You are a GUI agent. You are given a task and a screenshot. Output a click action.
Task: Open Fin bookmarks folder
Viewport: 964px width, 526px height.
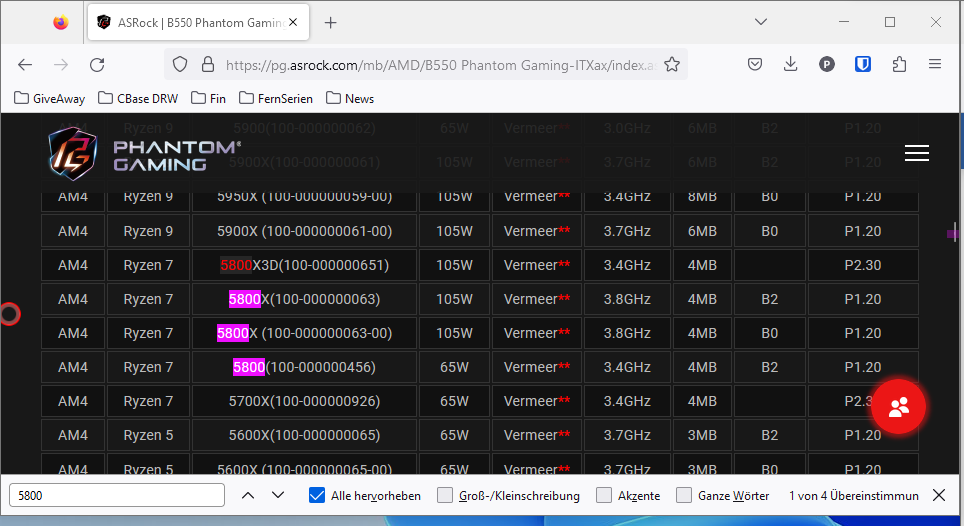pos(208,98)
